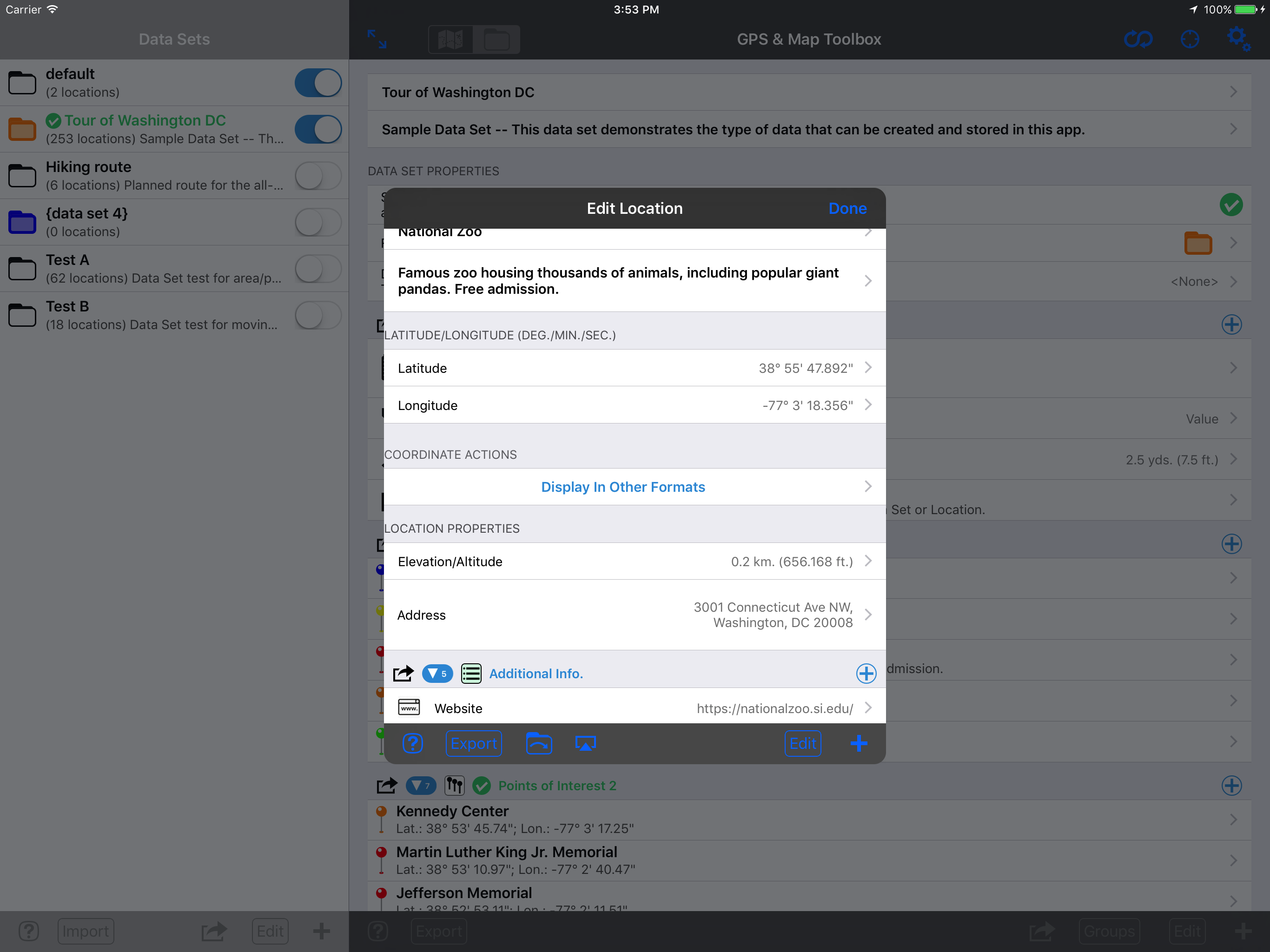Open the Kennedy Center row chevron
Viewport: 1270px width, 952px height.
coord(1233,820)
